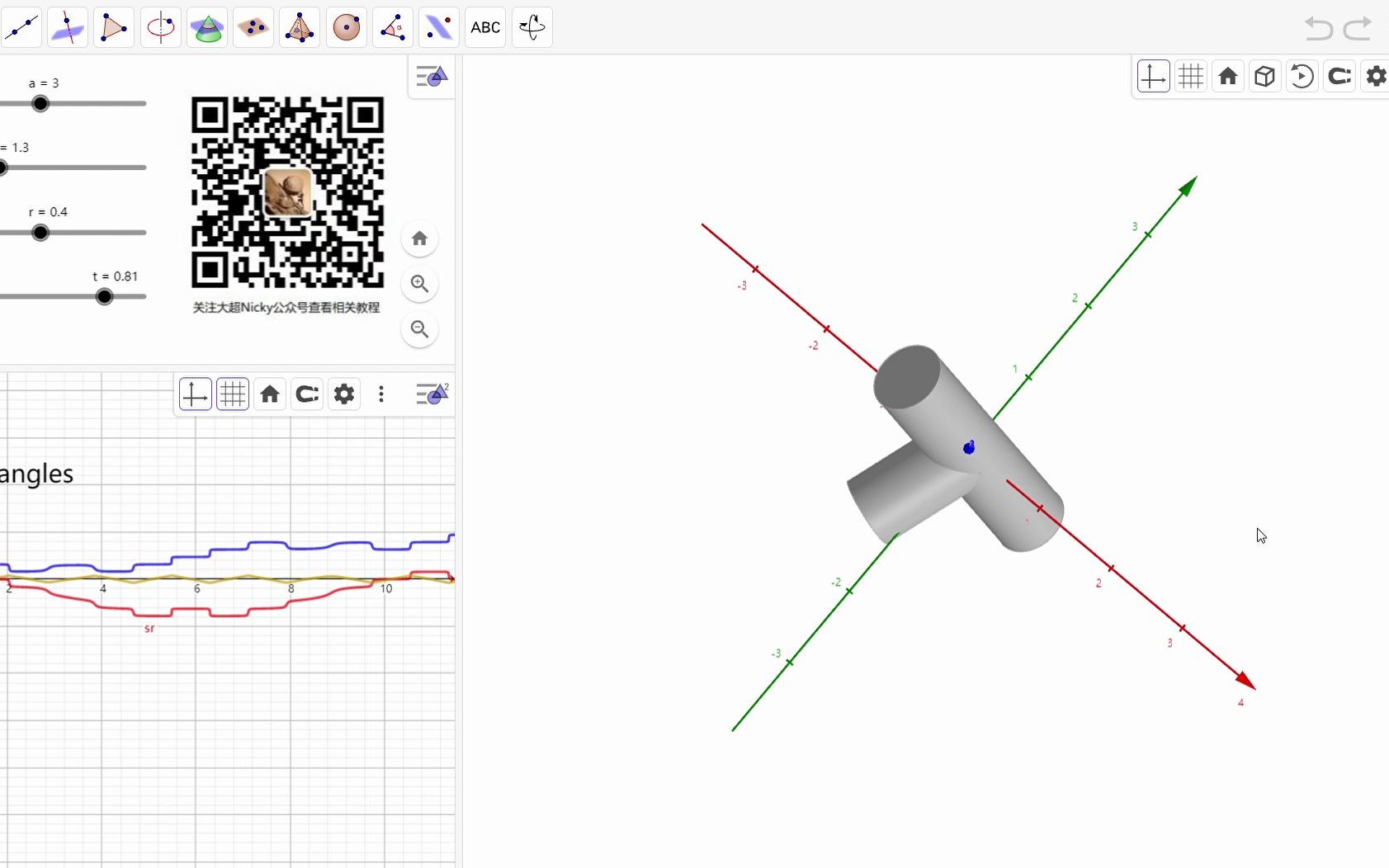Select the Cone tool
Image resolution: width=1389 pixels, height=868 pixels.
(x=206, y=26)
